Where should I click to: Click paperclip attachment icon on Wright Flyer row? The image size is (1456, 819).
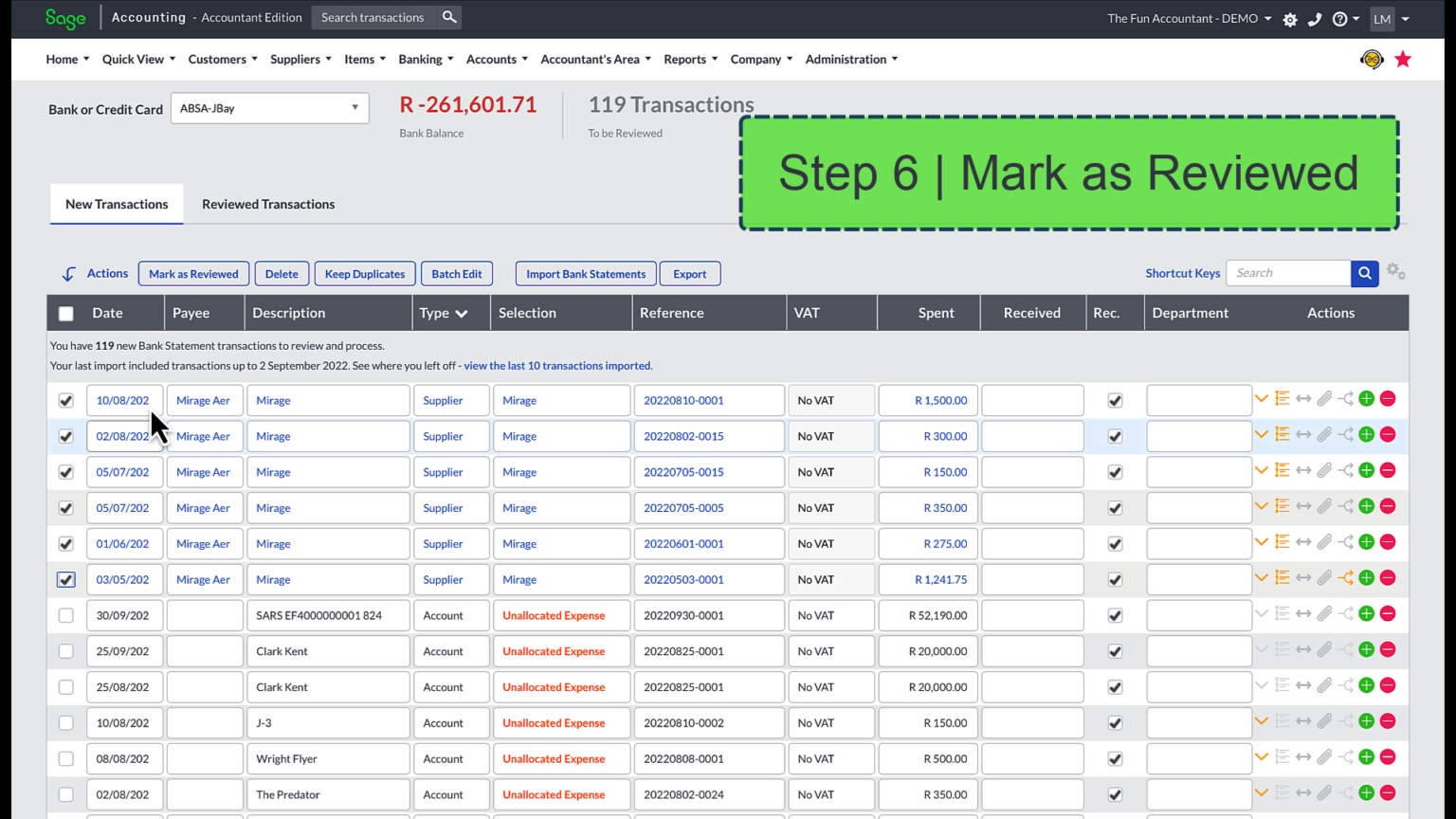point(1324,757)
